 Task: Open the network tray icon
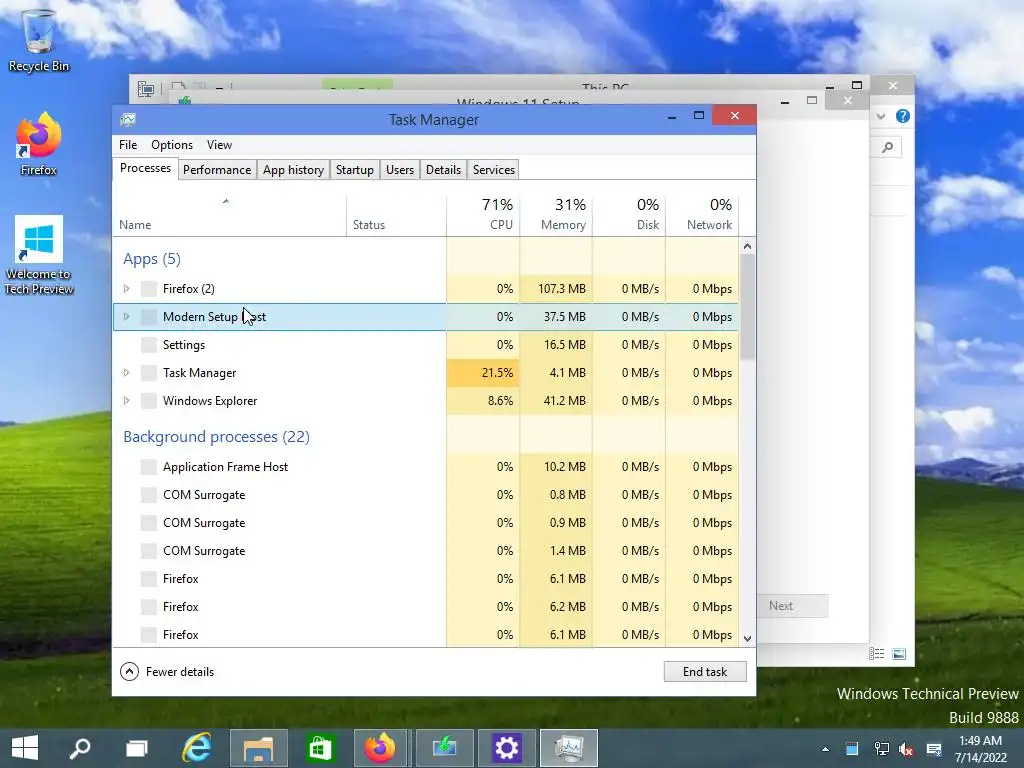(882, 749)
